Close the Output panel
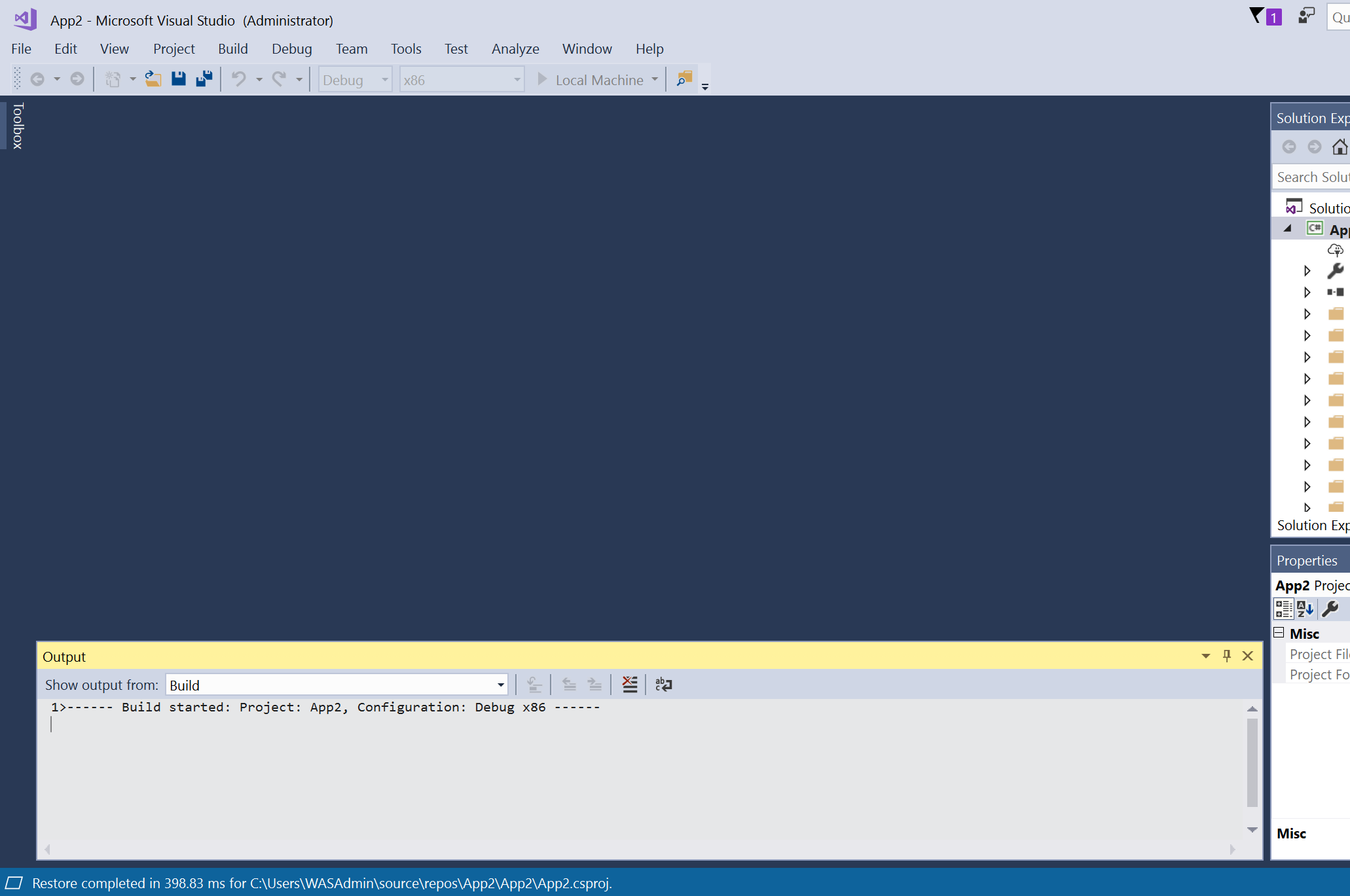 [x=1248, y=656]
